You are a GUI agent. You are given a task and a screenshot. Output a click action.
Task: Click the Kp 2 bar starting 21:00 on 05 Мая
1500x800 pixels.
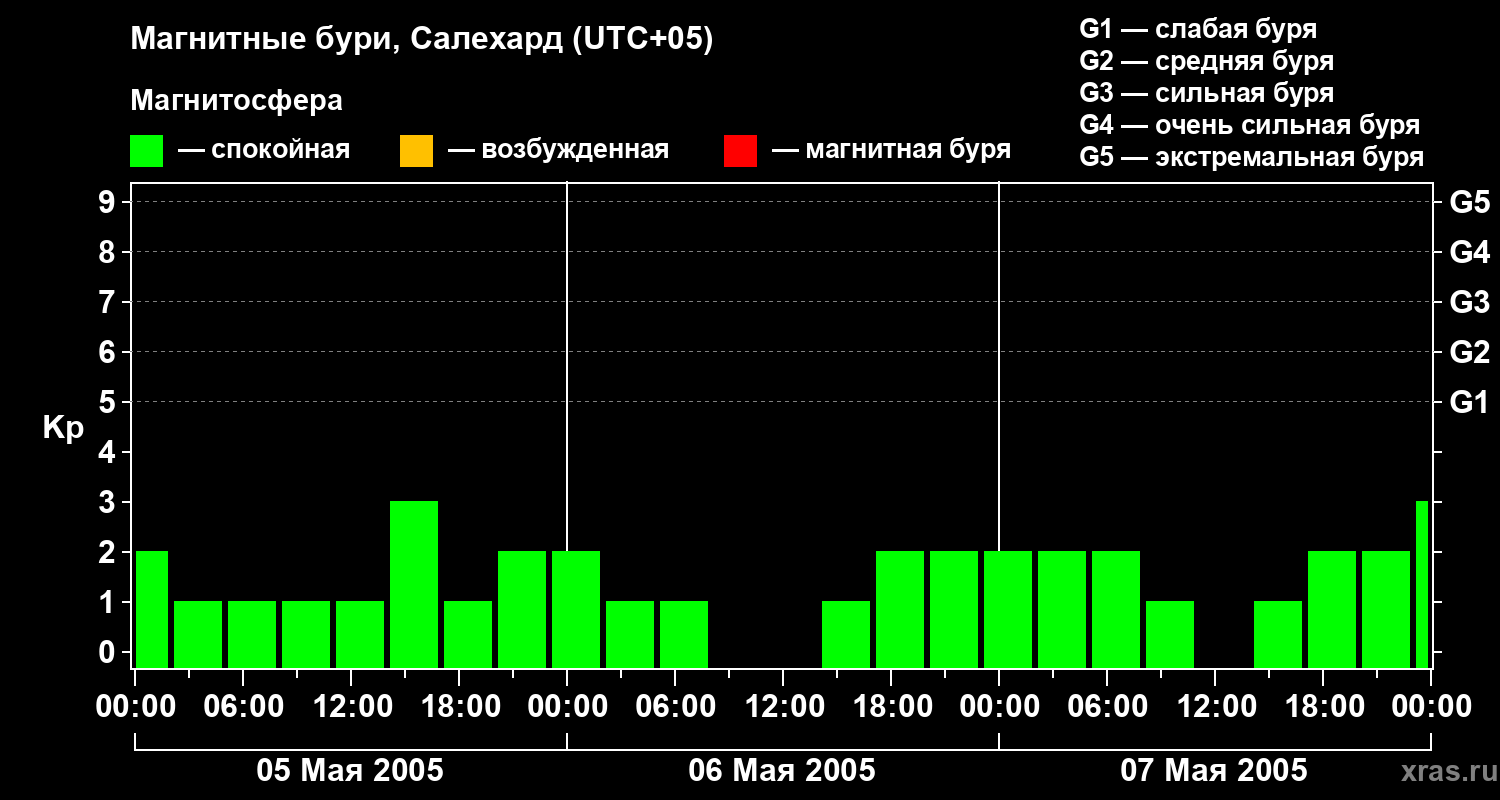coord(522,609)
